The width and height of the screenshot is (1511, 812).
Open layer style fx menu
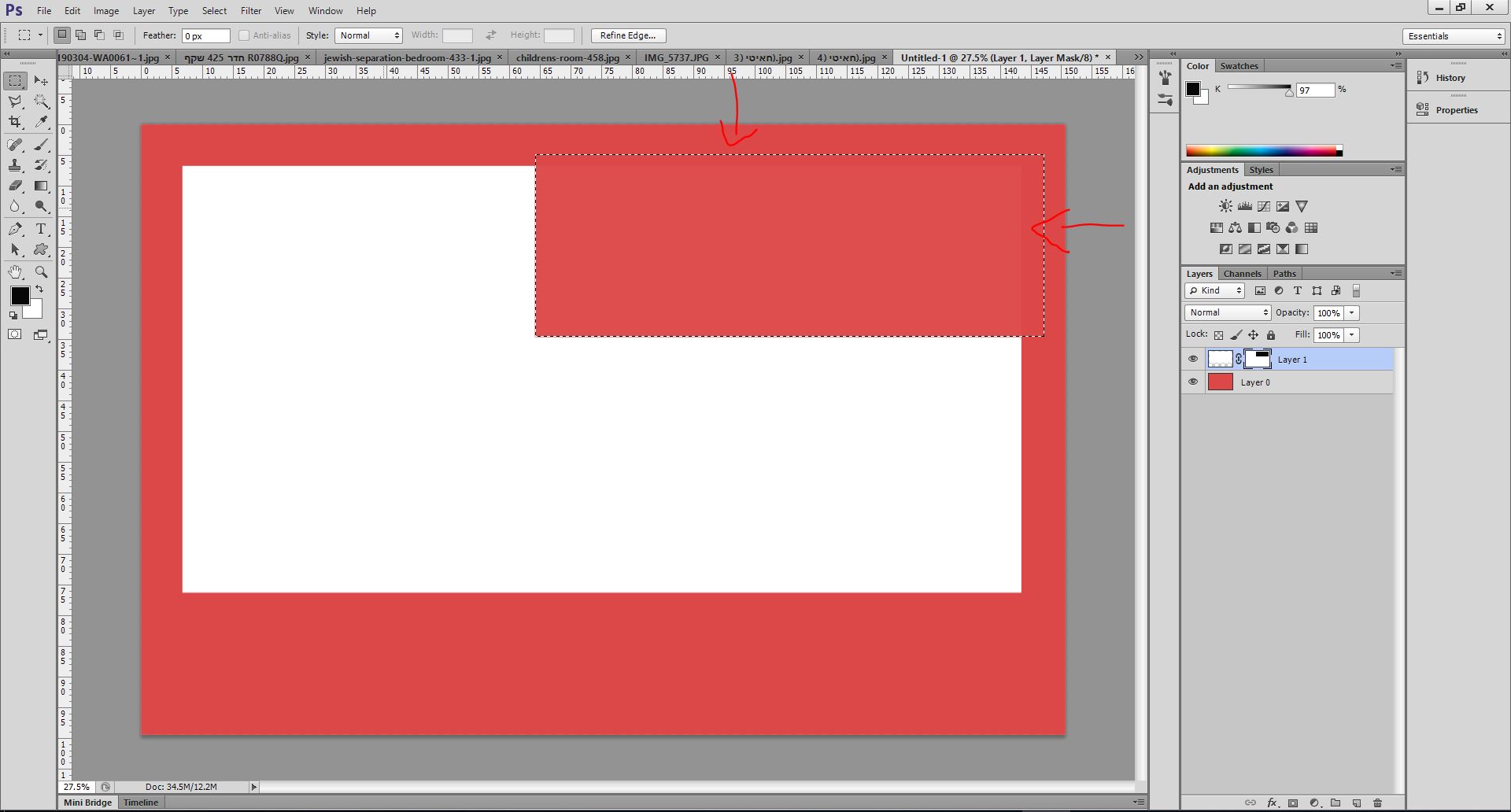[x=1272, y=803]
